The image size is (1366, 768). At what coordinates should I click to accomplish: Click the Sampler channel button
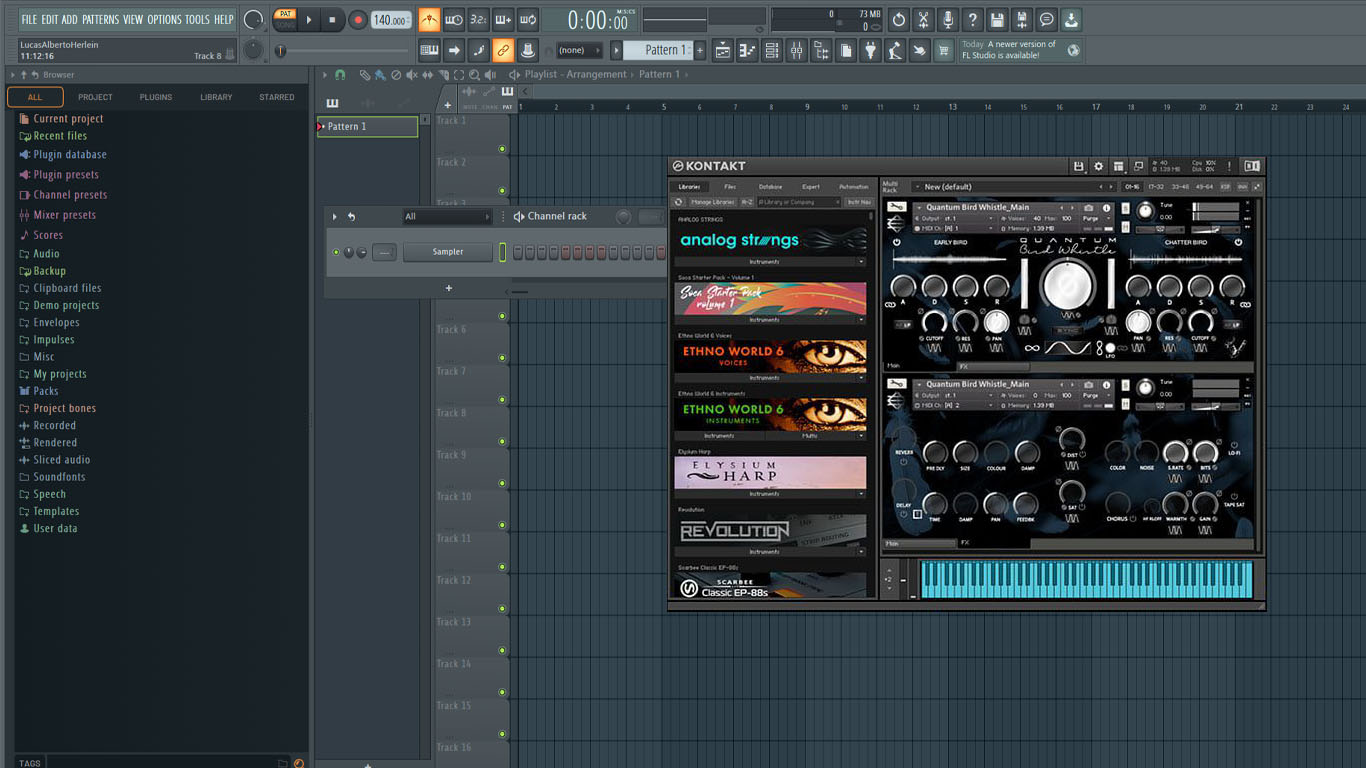(448, 252)
